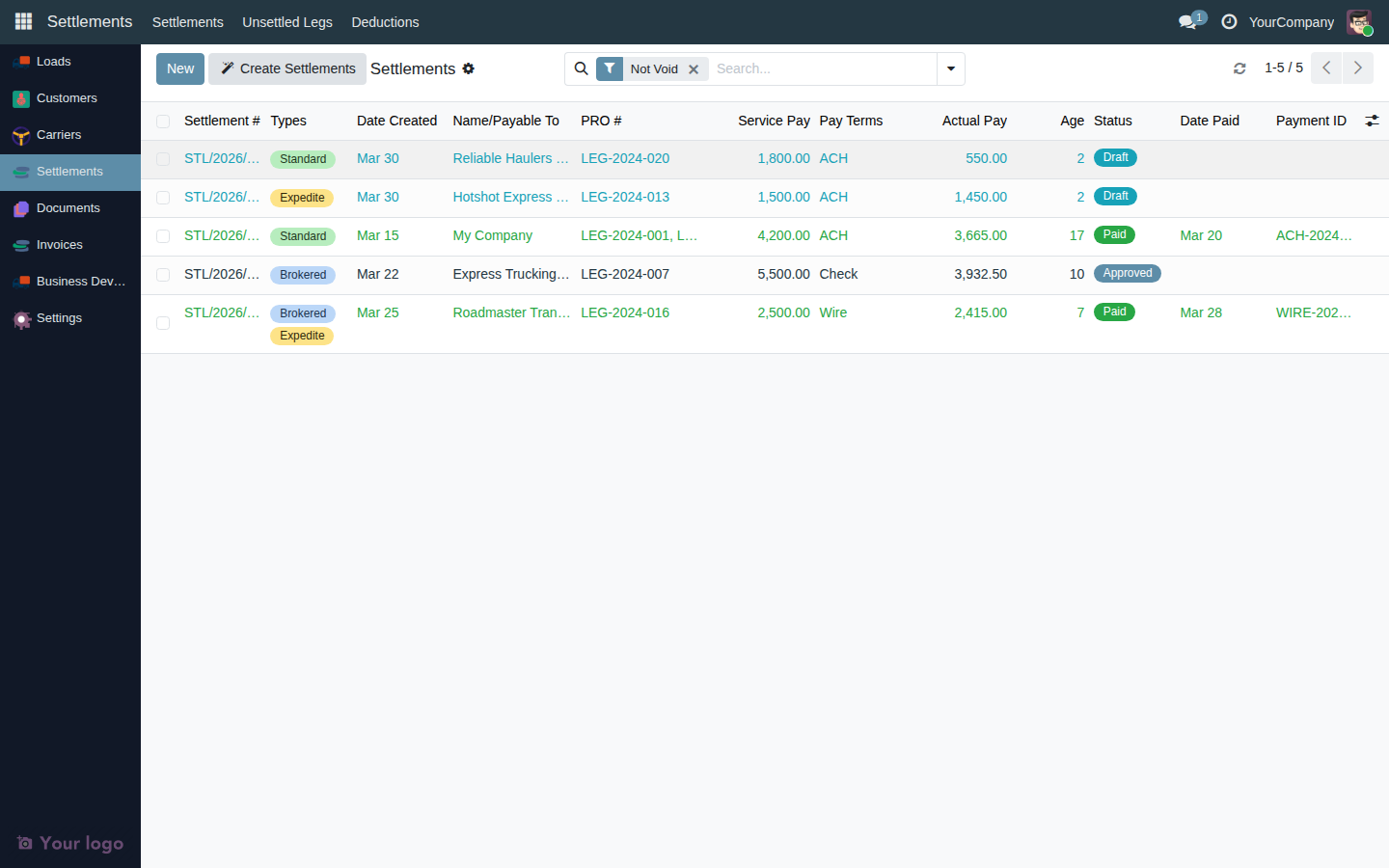Click payment ID ACH-2024…

click(x=1314, y=235)
